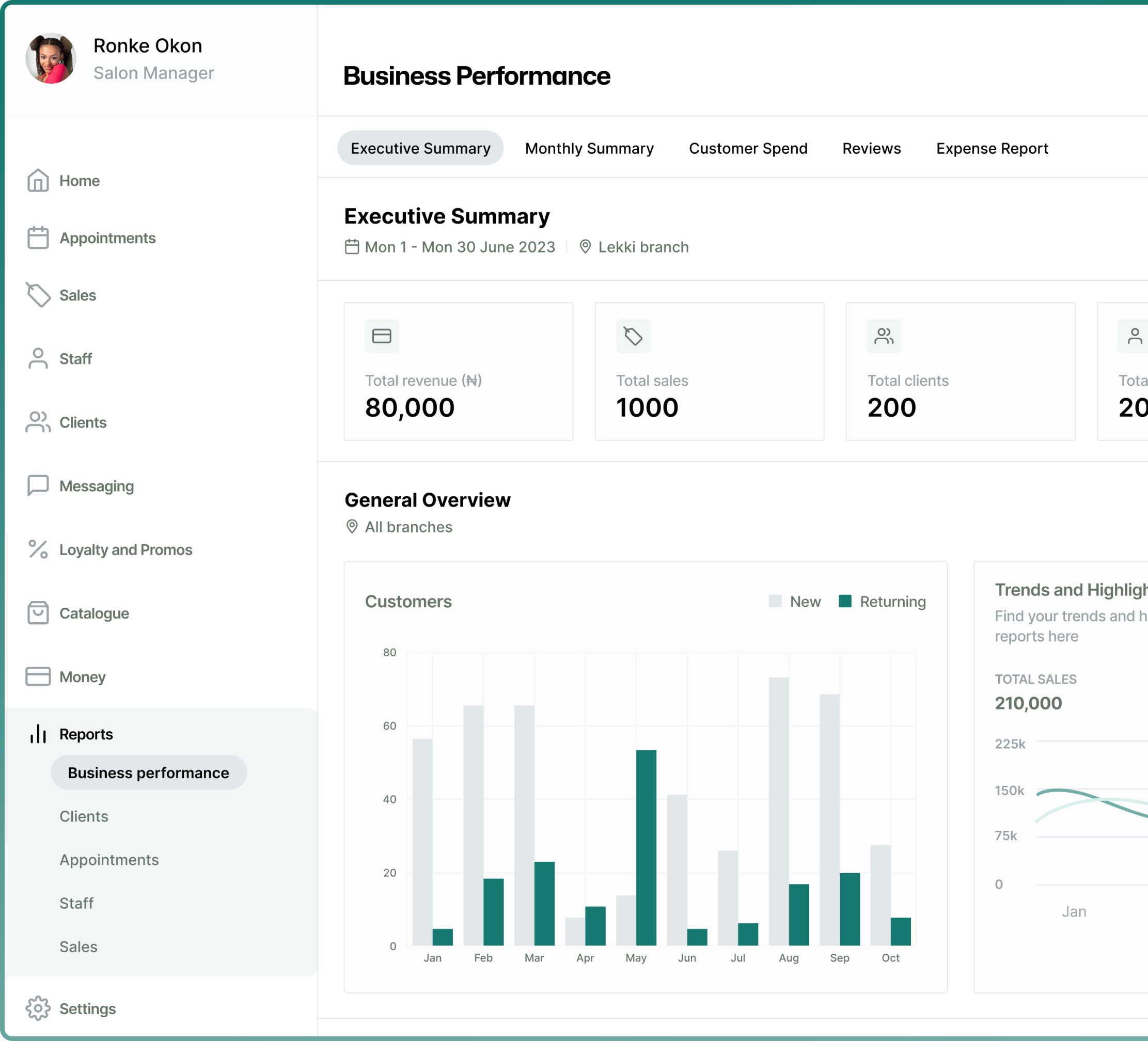Click the Sales tag icon in sidebar
This screenshot has height=1041, width=1148.
38,295
